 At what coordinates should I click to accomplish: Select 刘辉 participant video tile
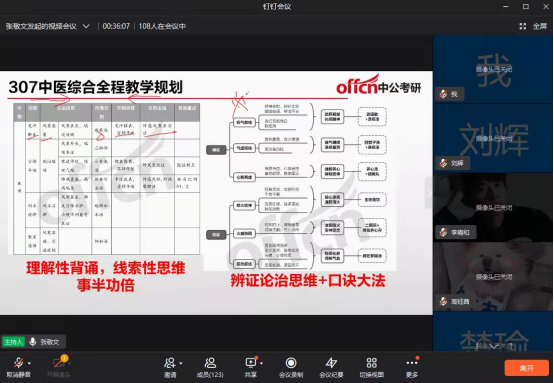pyautogui.click(x=493, y=139)
